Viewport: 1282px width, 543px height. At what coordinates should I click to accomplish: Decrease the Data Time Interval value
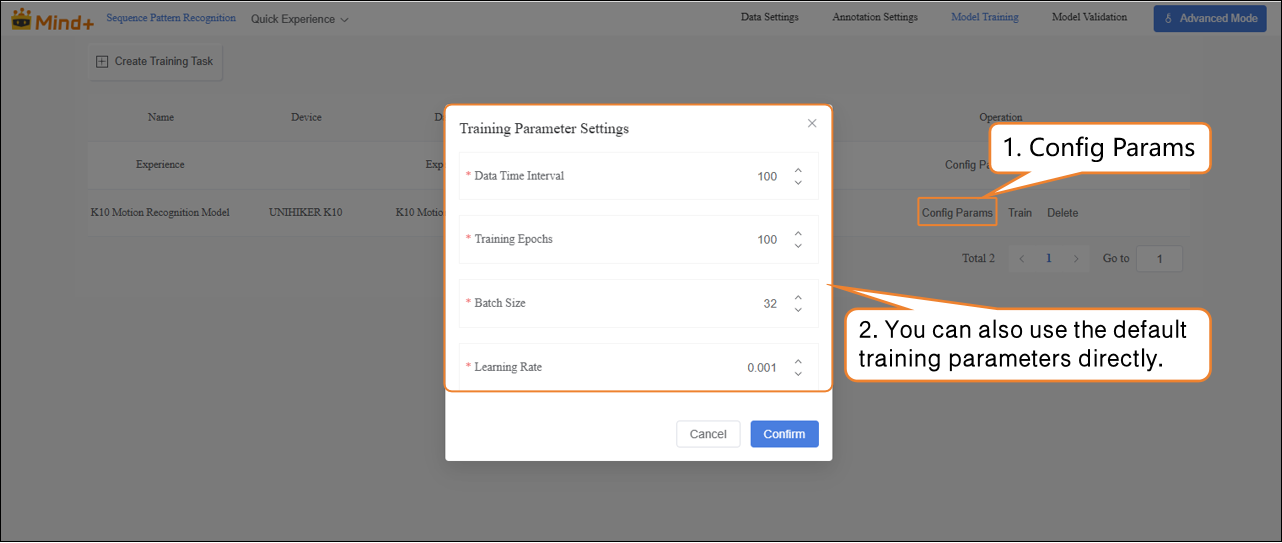(x=798, y=182)
